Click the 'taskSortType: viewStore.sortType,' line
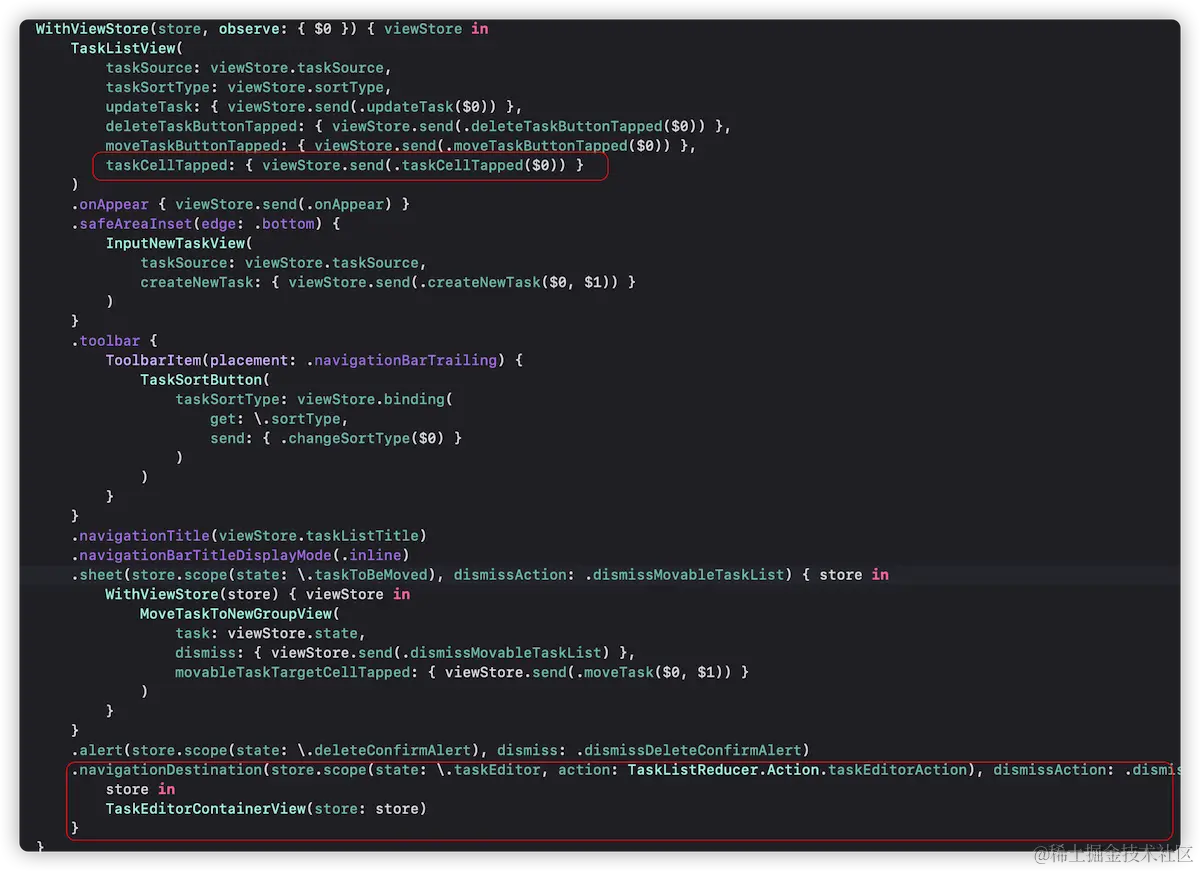The height and width of the screenshot is (871, 1200). click(249, 87)
